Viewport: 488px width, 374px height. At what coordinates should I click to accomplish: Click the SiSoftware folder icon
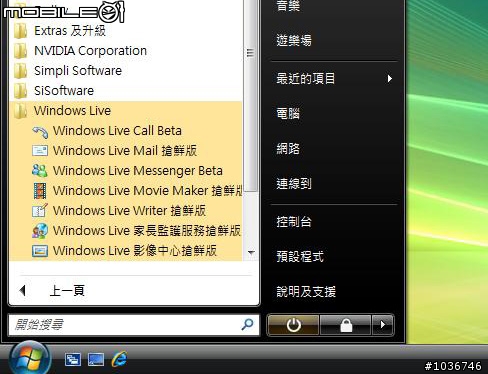pos(20,91)
